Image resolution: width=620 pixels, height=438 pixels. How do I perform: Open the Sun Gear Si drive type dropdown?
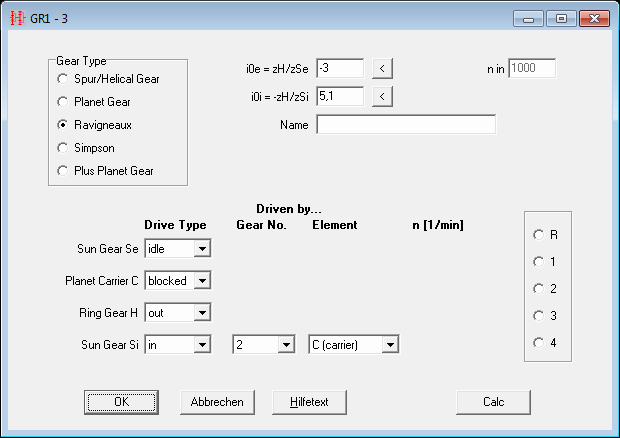pyautogui.click(x=202, y=345)
